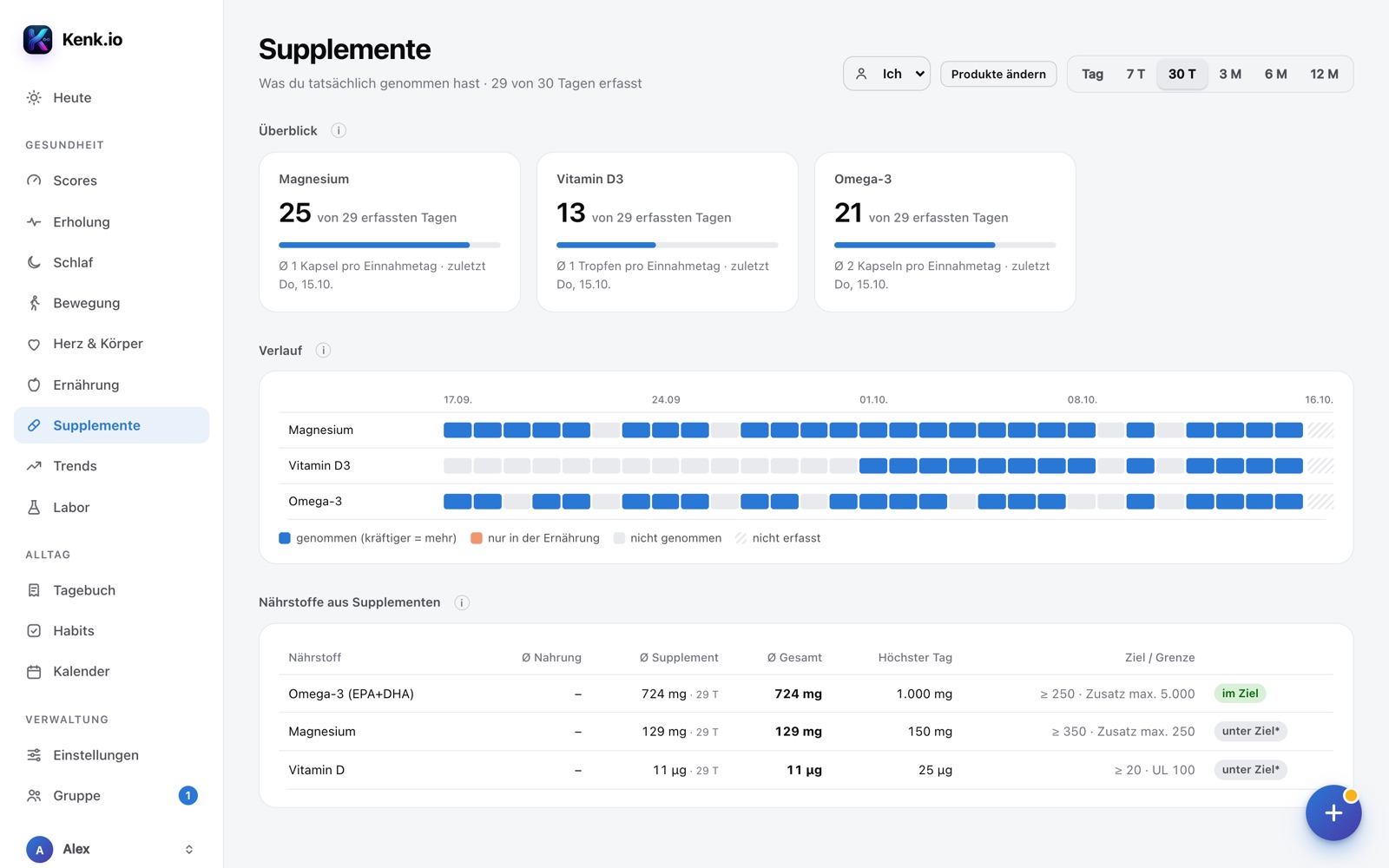Image resolution: width=1389 pixels, height=868 pixels.
Task: Show info for the Überblick section
Action: click(x=339, y=131)
